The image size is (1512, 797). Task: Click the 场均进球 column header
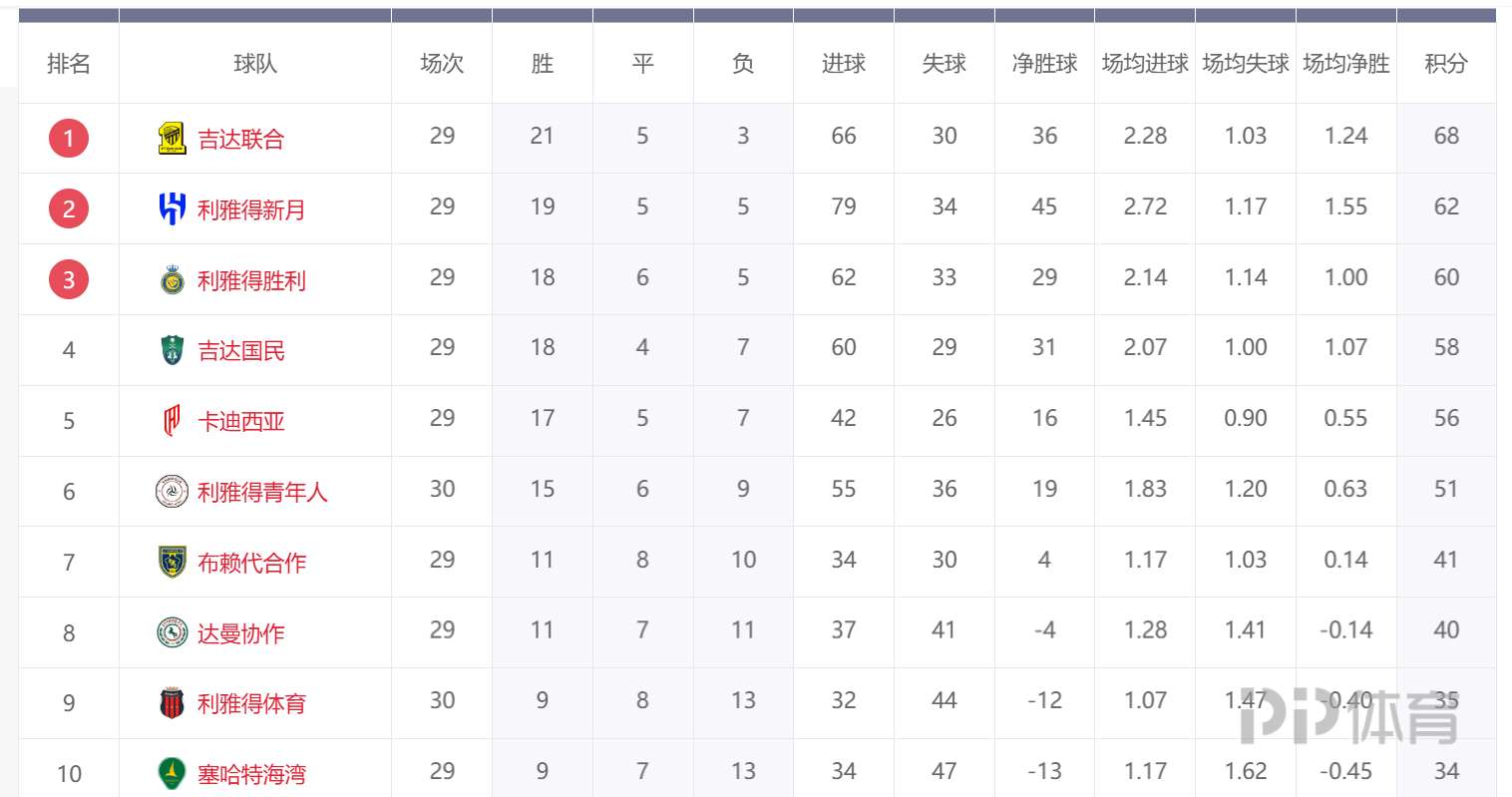coord(1145,64)
